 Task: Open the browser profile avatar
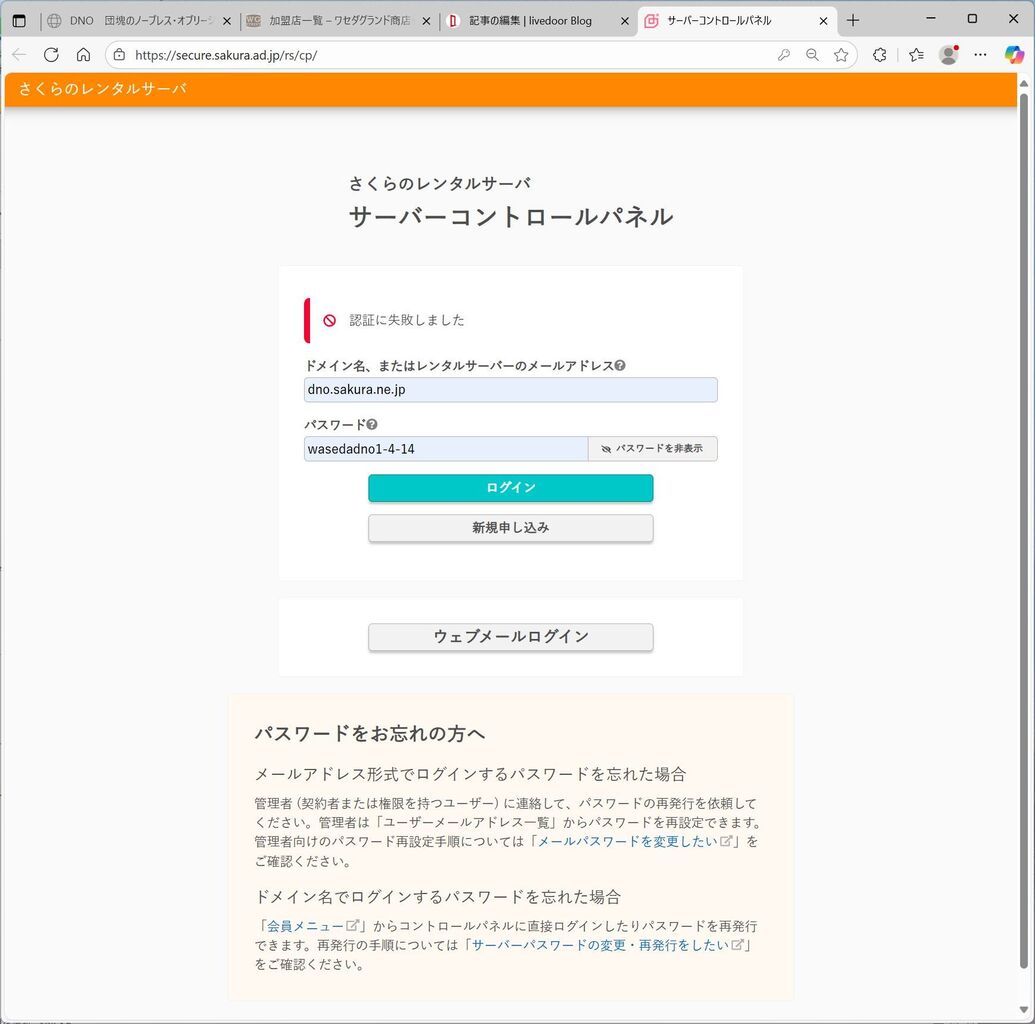(949, 55)
